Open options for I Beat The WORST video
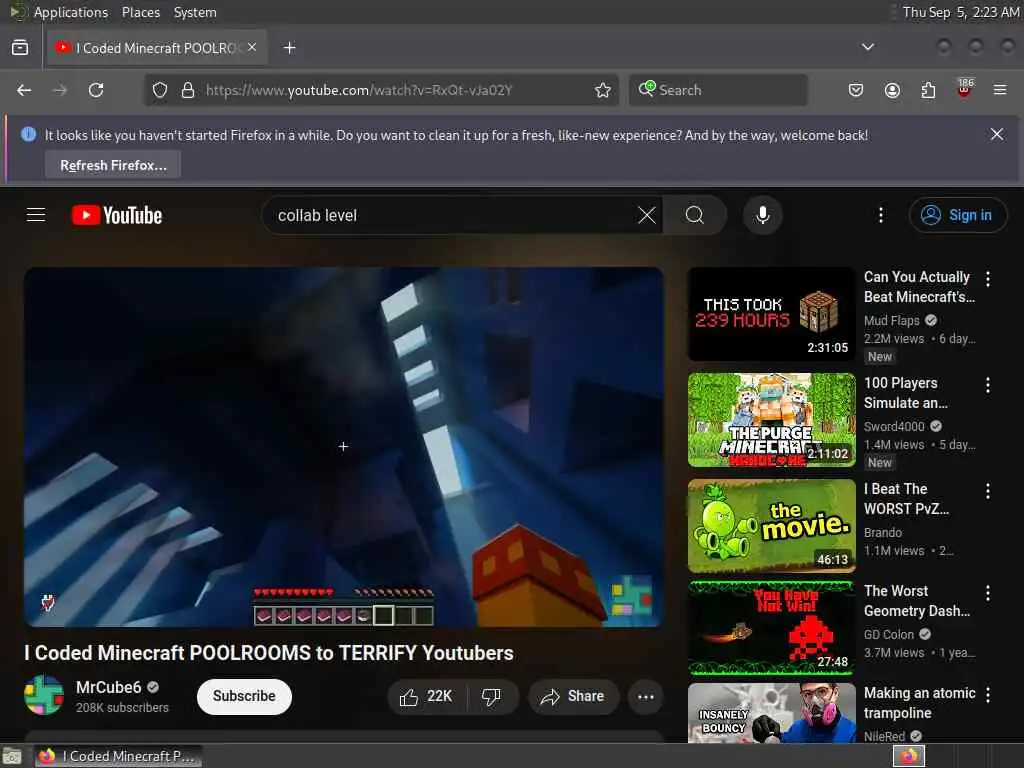Viewport: 1024px width, 768px height. (987, 491)
